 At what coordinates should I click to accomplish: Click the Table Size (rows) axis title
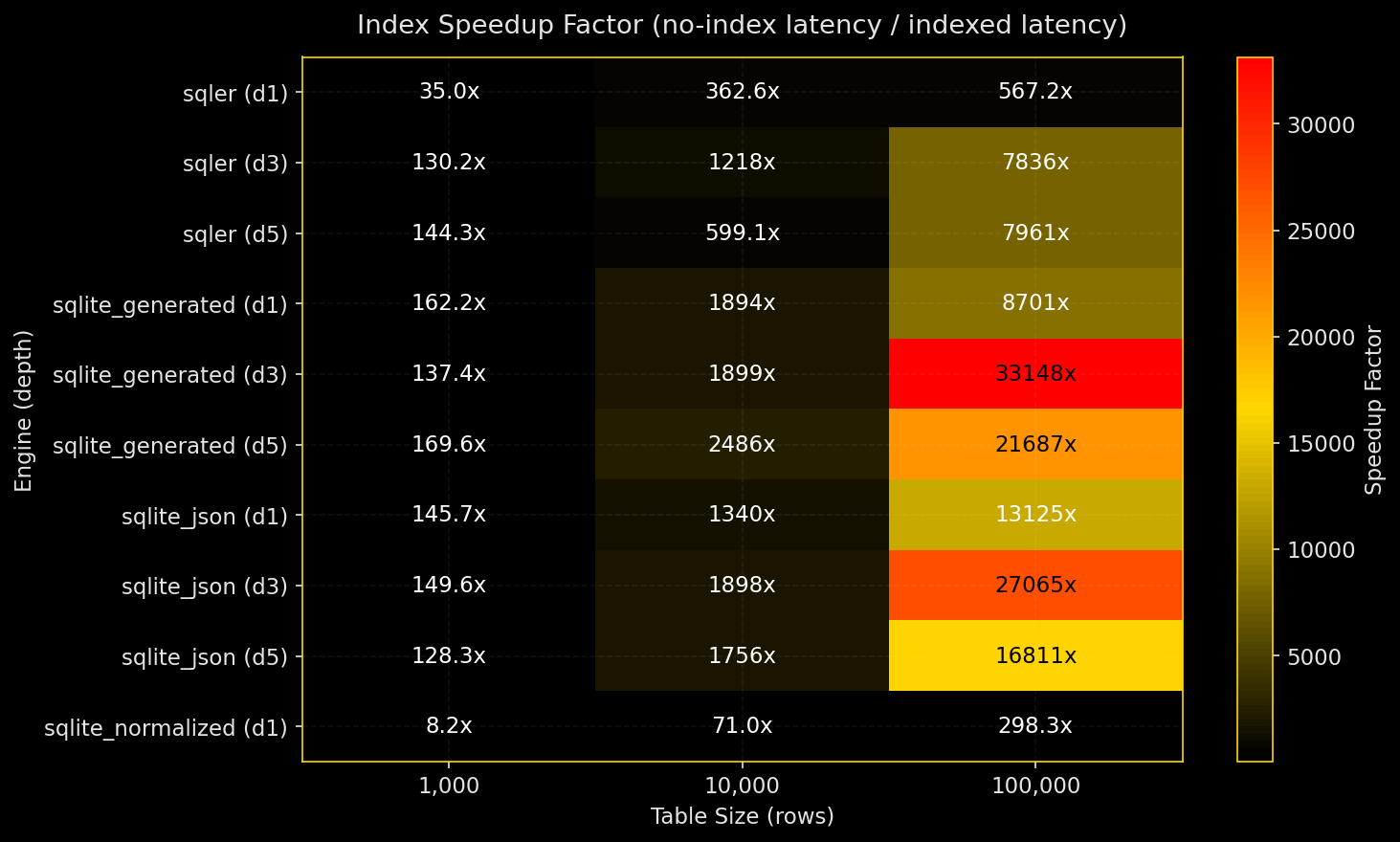[742, 816]
